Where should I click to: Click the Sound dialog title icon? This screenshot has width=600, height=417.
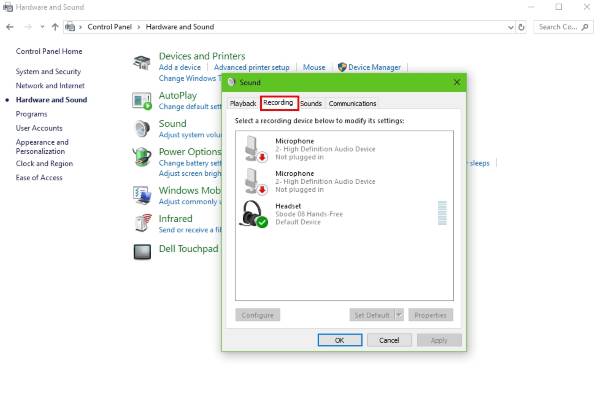point(232,82)
